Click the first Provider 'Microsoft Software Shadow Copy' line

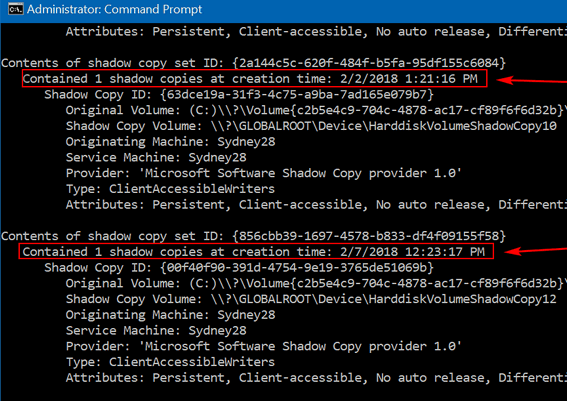click(264, 173)
